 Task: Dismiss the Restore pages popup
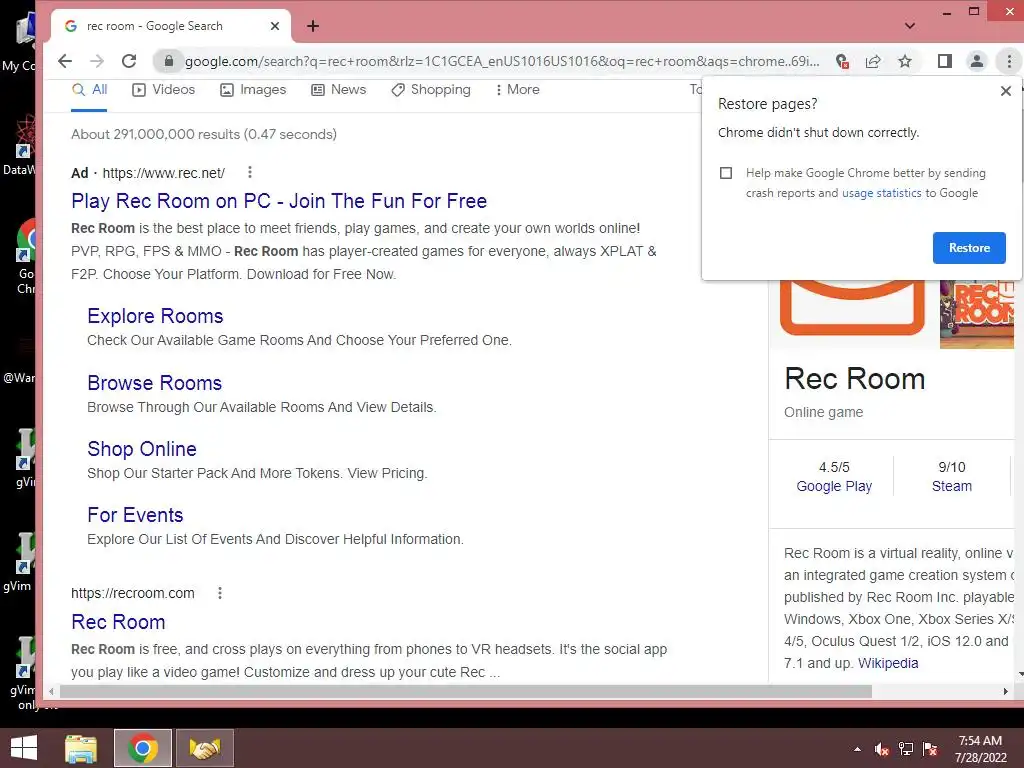(1006, 91)
